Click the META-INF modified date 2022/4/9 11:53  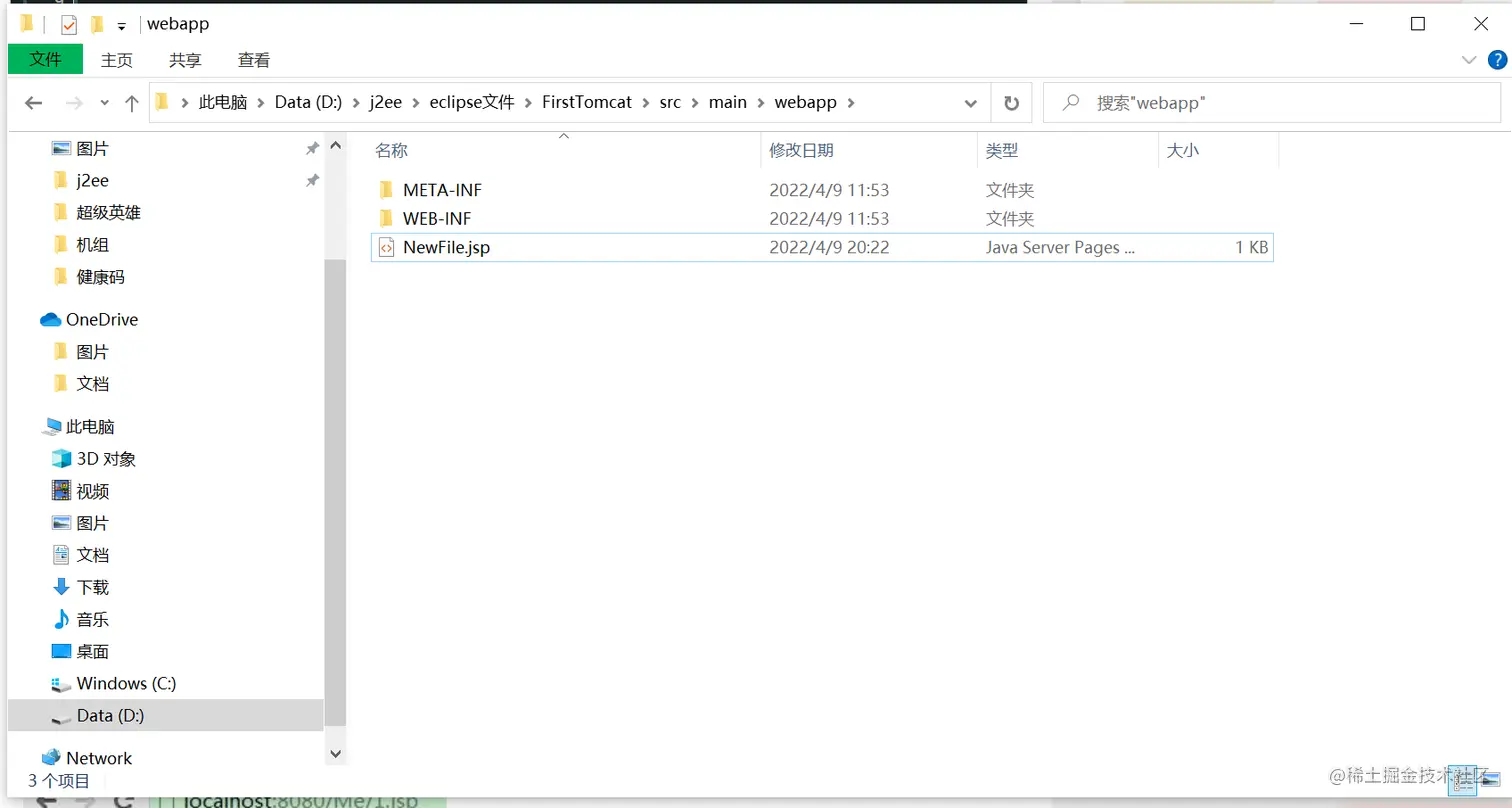(x=829, y=190)
